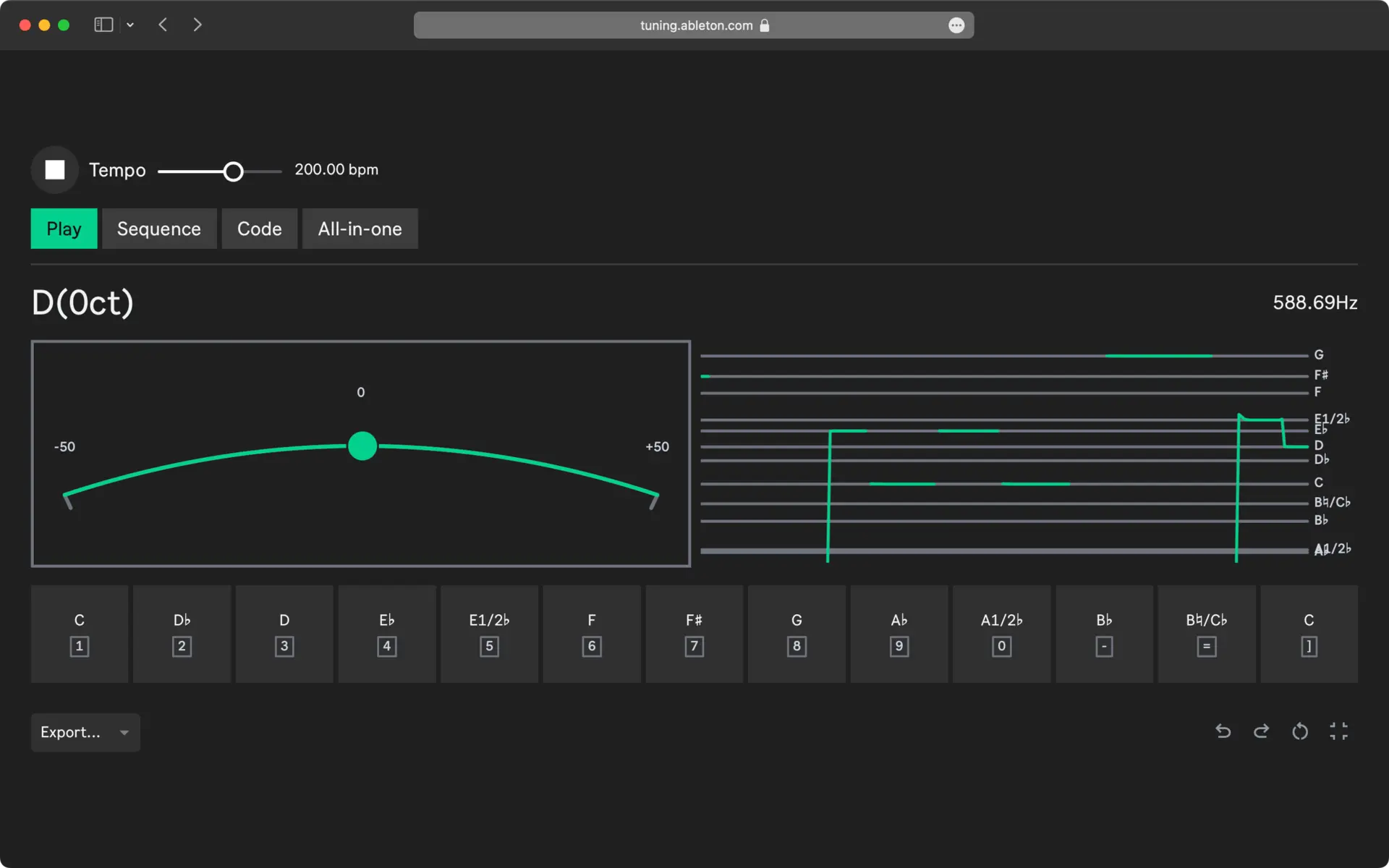Exit fullscreen with the corner brackets icon
The height and width of the screenshot is (868, 1389).
point(1338,731)
